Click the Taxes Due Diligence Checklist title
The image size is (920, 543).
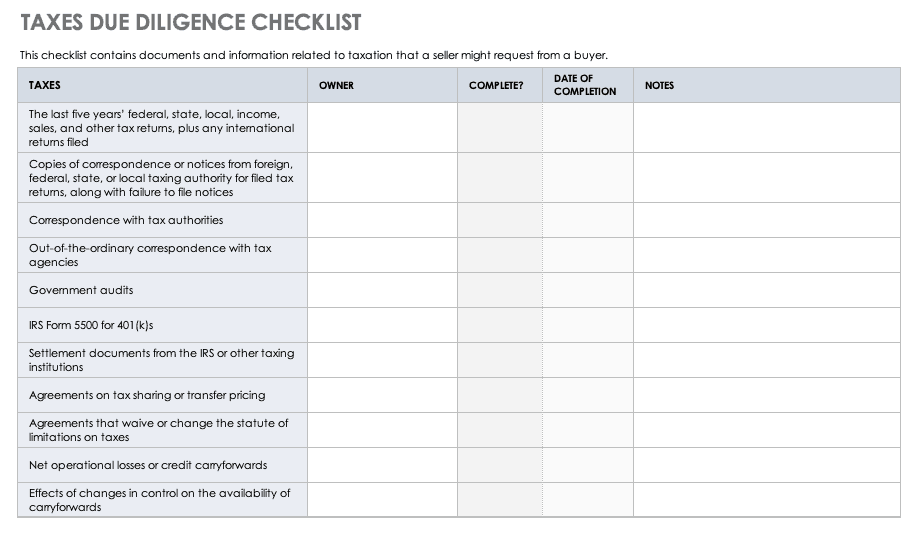point(191,22)
